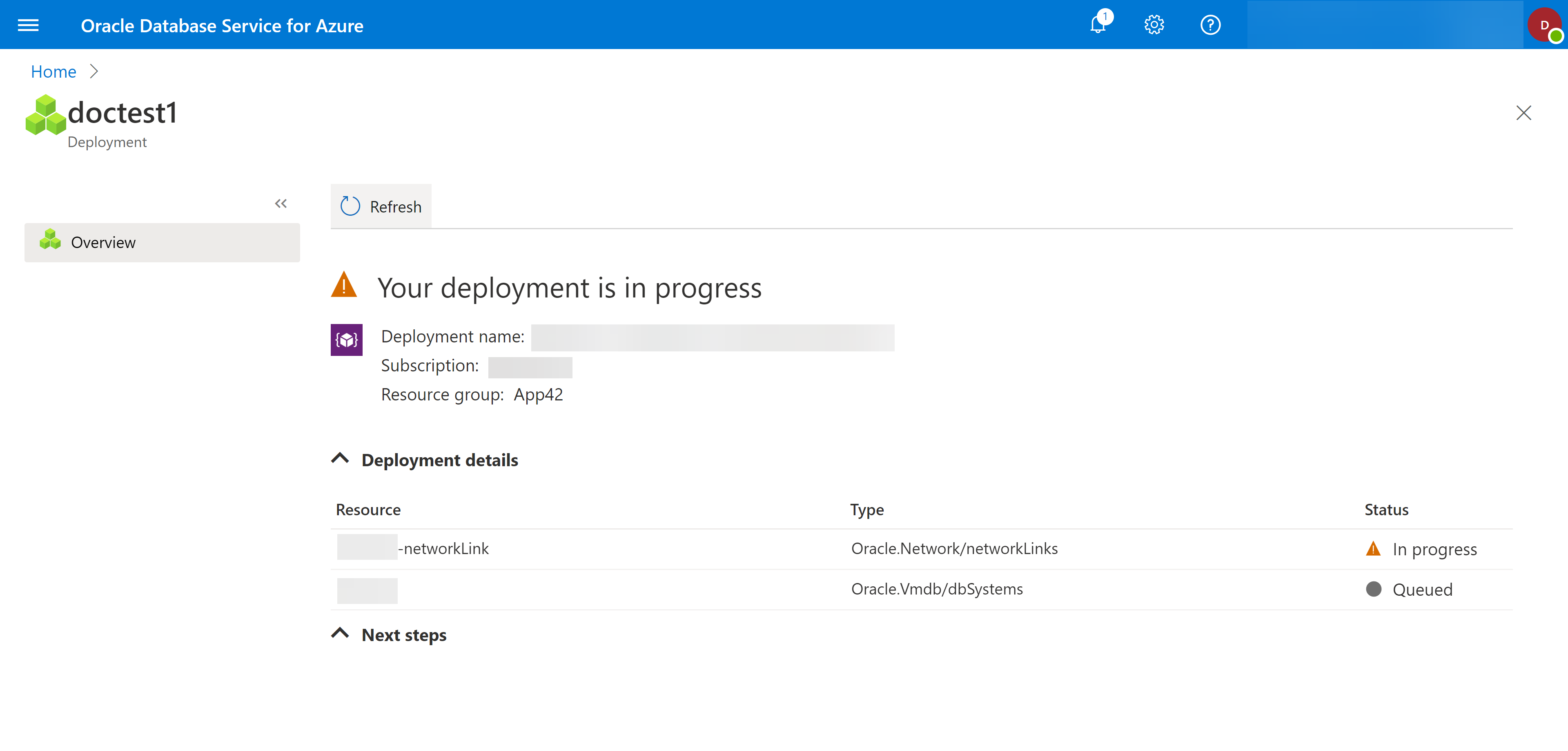Image resolution: width=1568 pixels, height=751 pixels.
Task: Click the Type column header
Action: (x=867, y=510)
